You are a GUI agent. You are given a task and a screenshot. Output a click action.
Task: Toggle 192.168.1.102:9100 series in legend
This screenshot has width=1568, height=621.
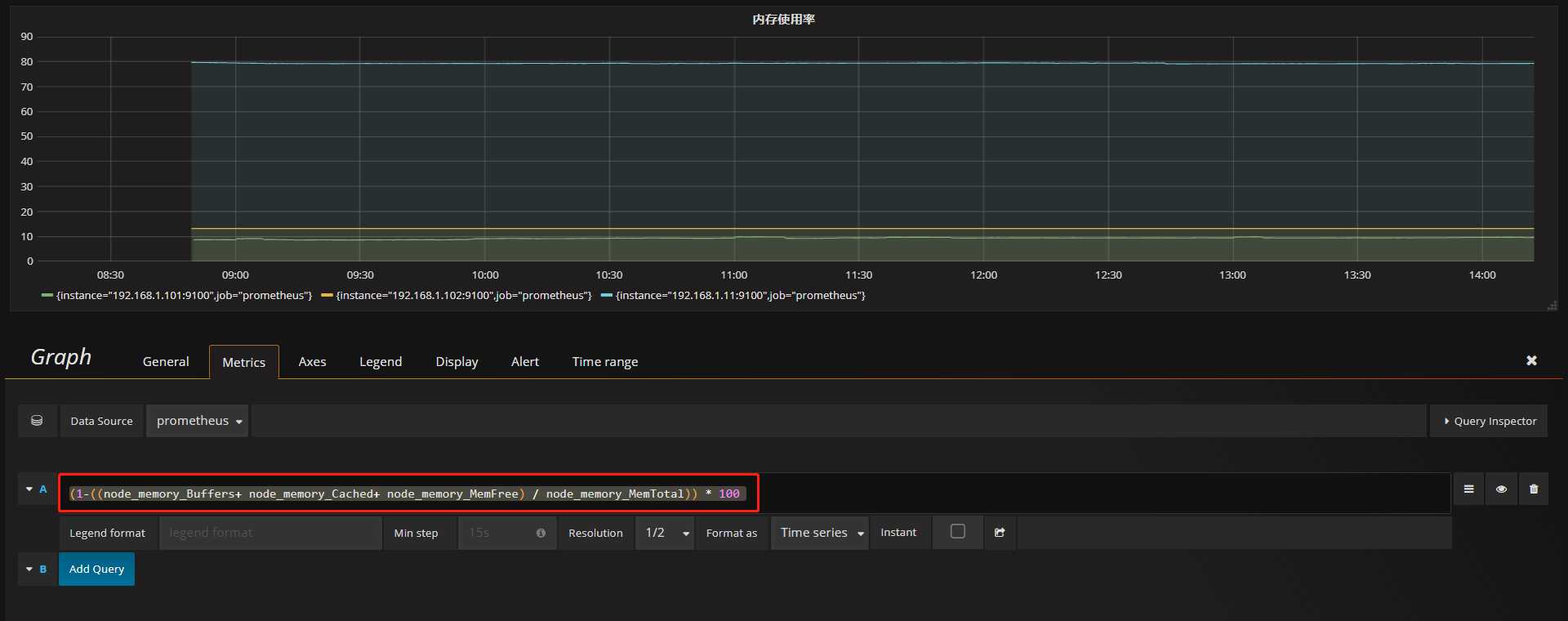coord(464,296)
